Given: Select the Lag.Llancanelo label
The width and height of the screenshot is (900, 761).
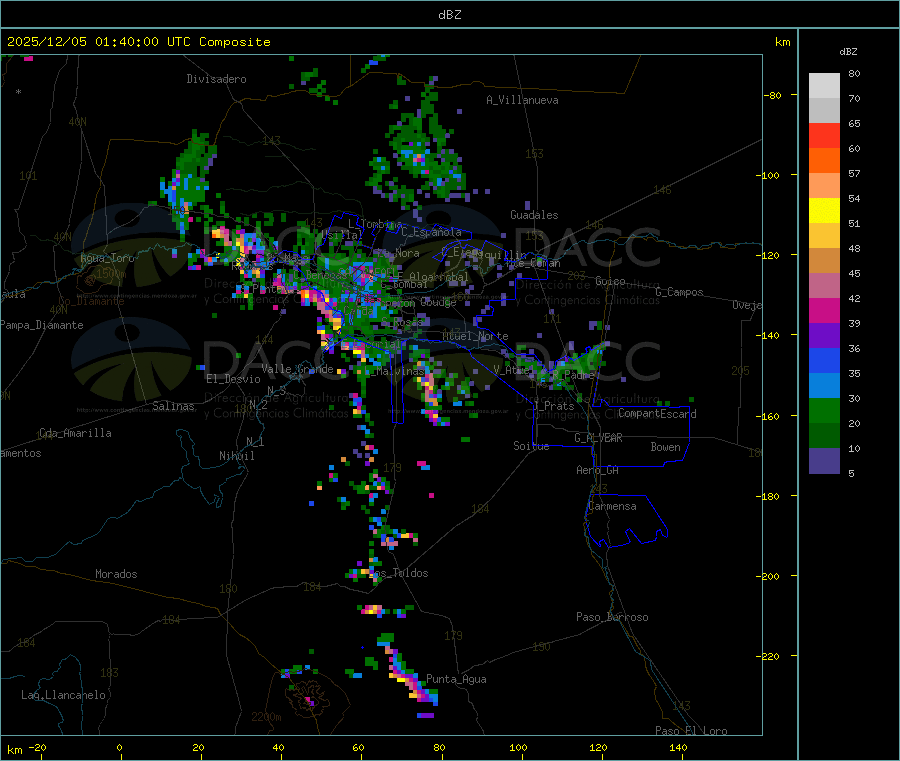Looking at the screenshot, I should coord(63,695).
